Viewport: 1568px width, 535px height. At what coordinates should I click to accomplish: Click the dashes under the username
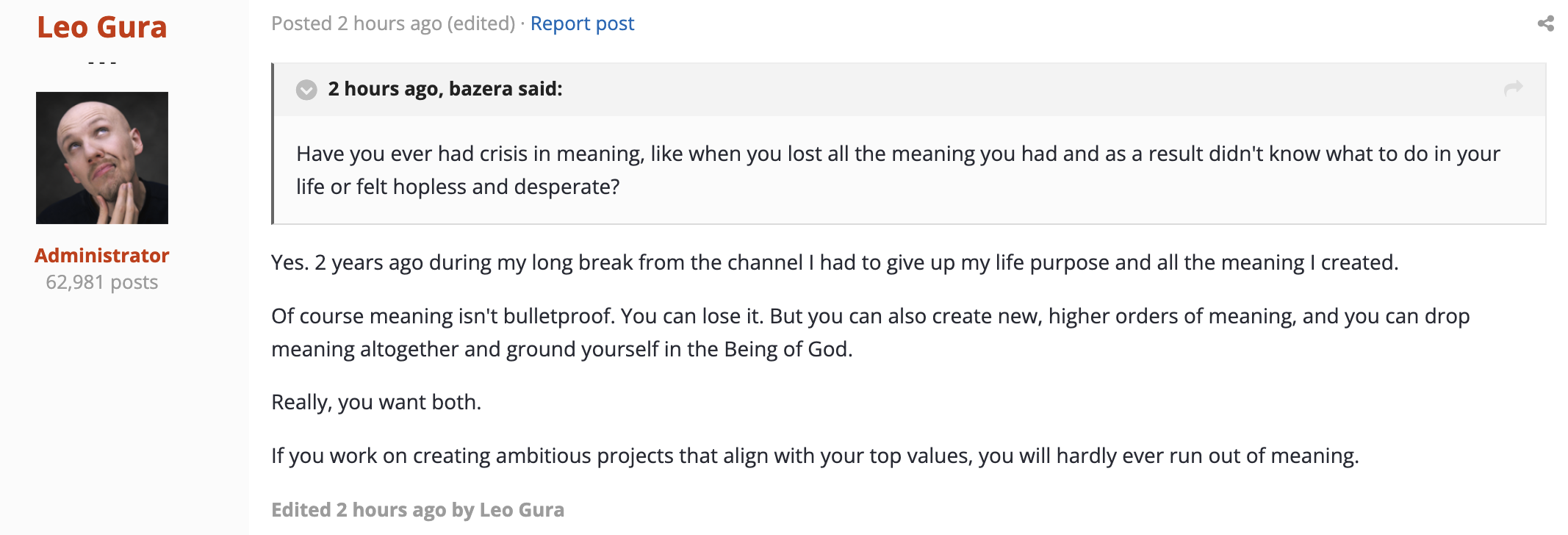click(102, 62)
